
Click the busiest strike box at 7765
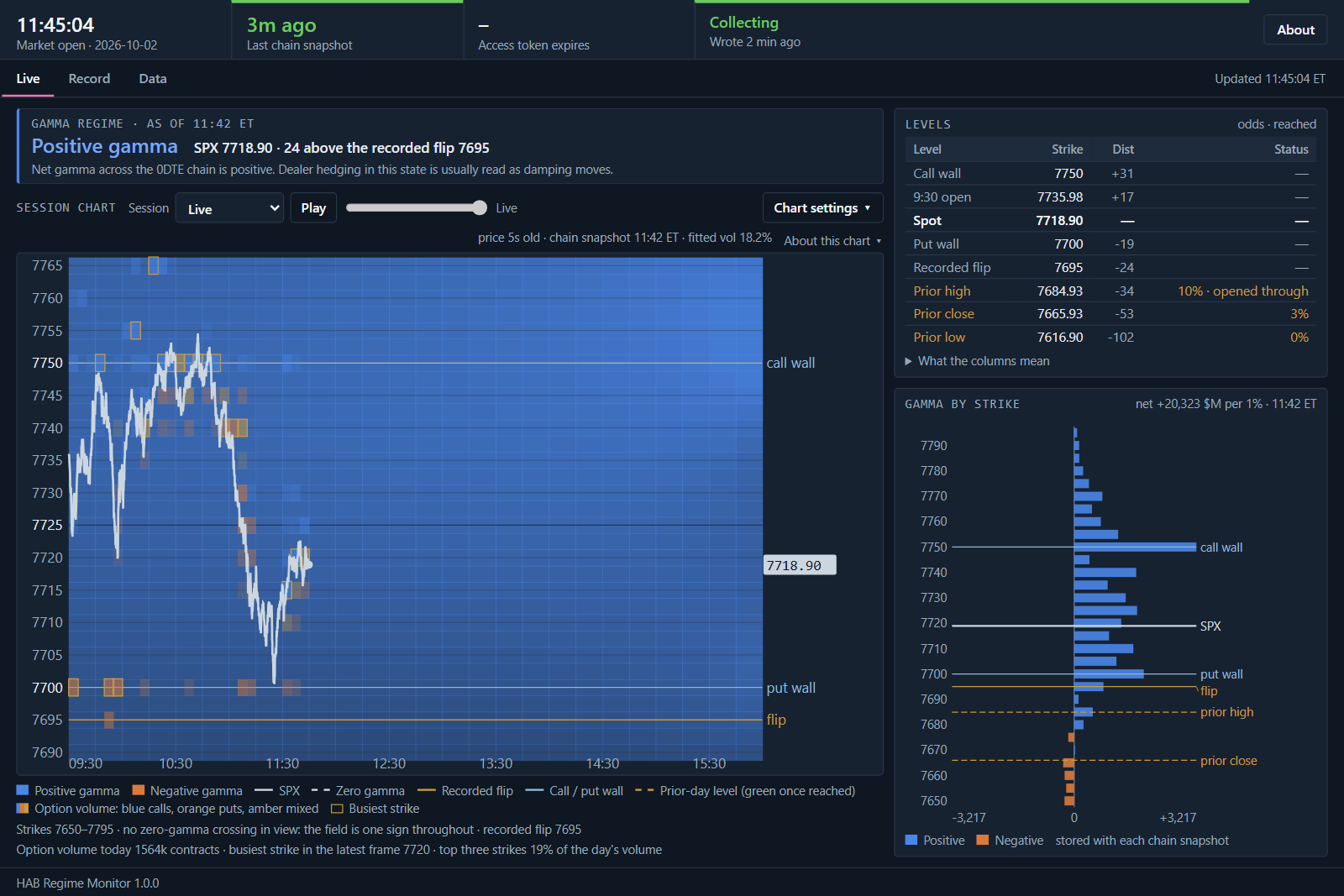coord(153,265)
